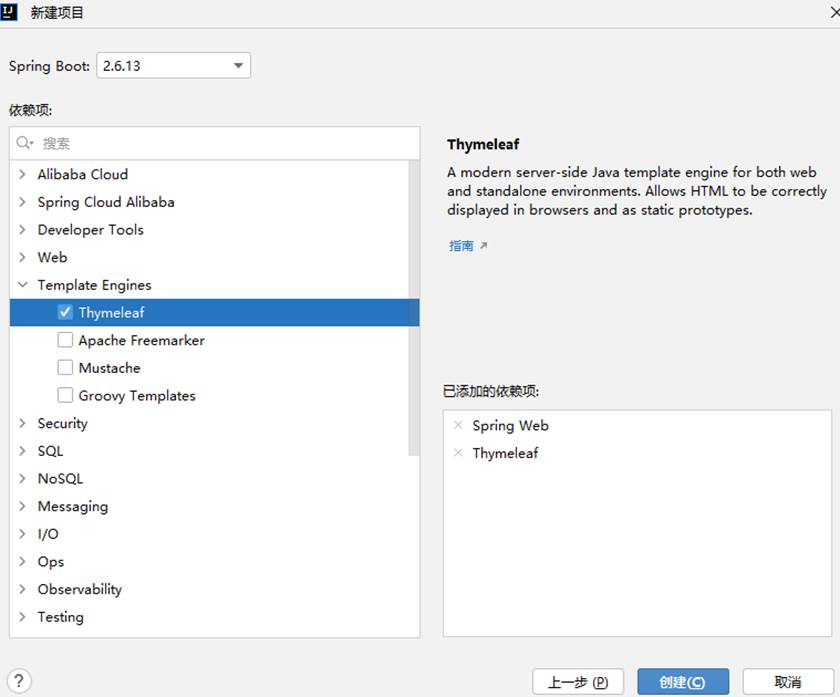Viewport: 840px width, 697px height.
Task: Click the Template Engines label
Action: pyautogui.click(x=94, y=285)
